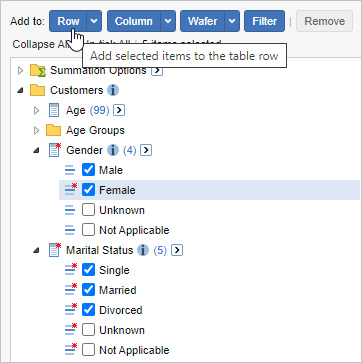
Task: Click the Marital Status field label
Action: pos(100,250)
